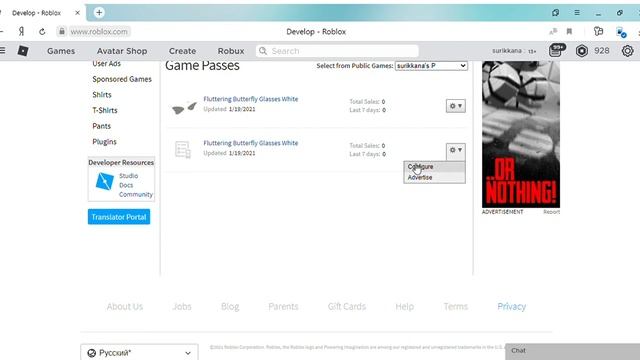640x360 pixels.
Task: Click the browser extensions icon near bookmark
Action: 598,31
